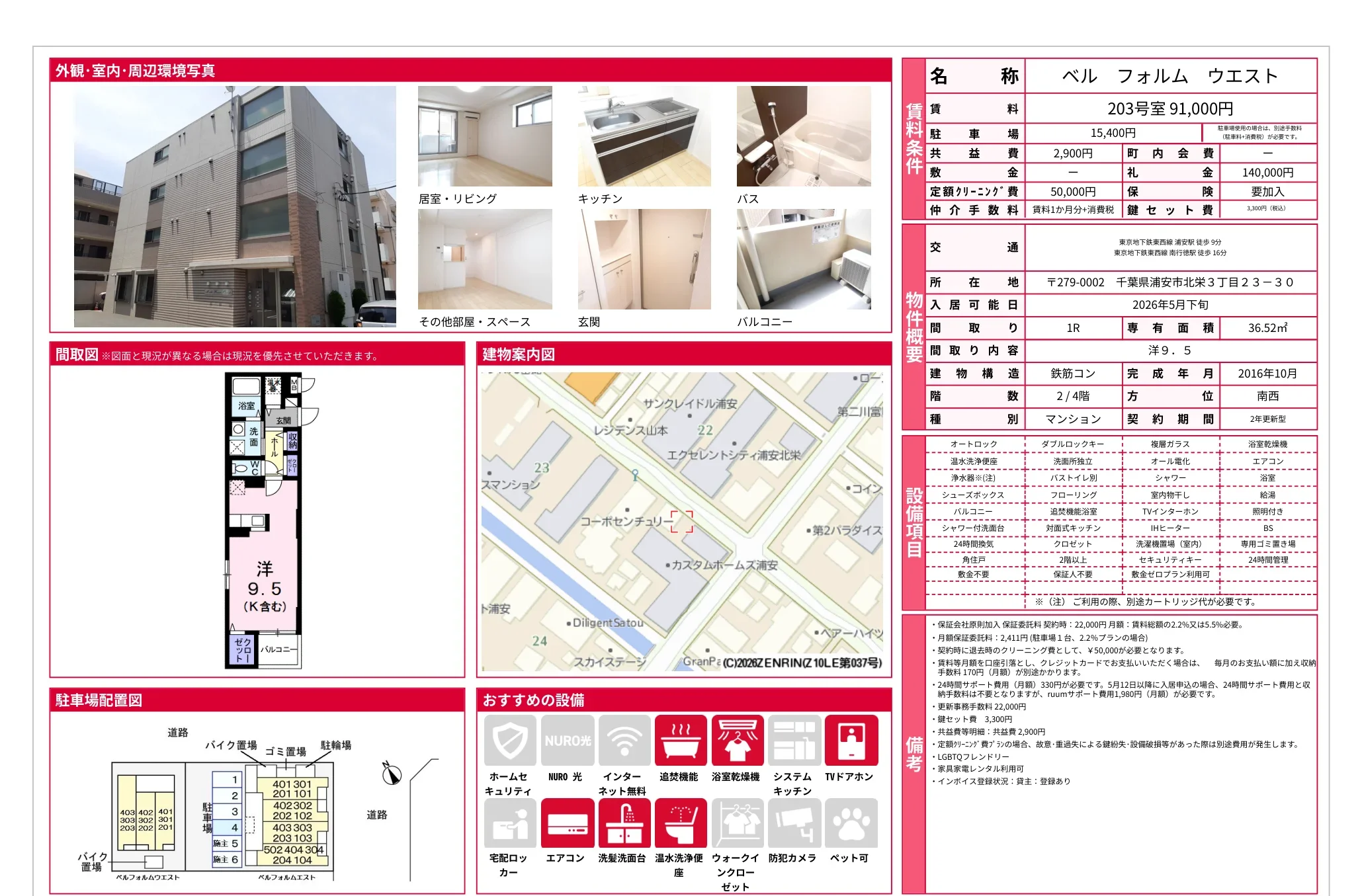The width and height of the screenshot is (1360, 896).
Task: Select the 宅配ロッカー delivery locker icon
Action: (x=509, y=823)
